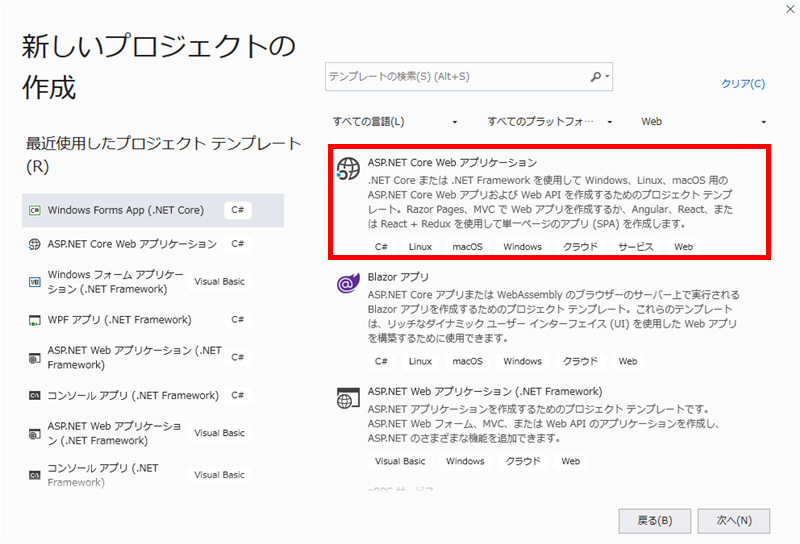The height and width of the screenshot is (544, 800).
Task: Select ASP.NET Core Web アプリケーション template title
Action: (x=452, y=162)
